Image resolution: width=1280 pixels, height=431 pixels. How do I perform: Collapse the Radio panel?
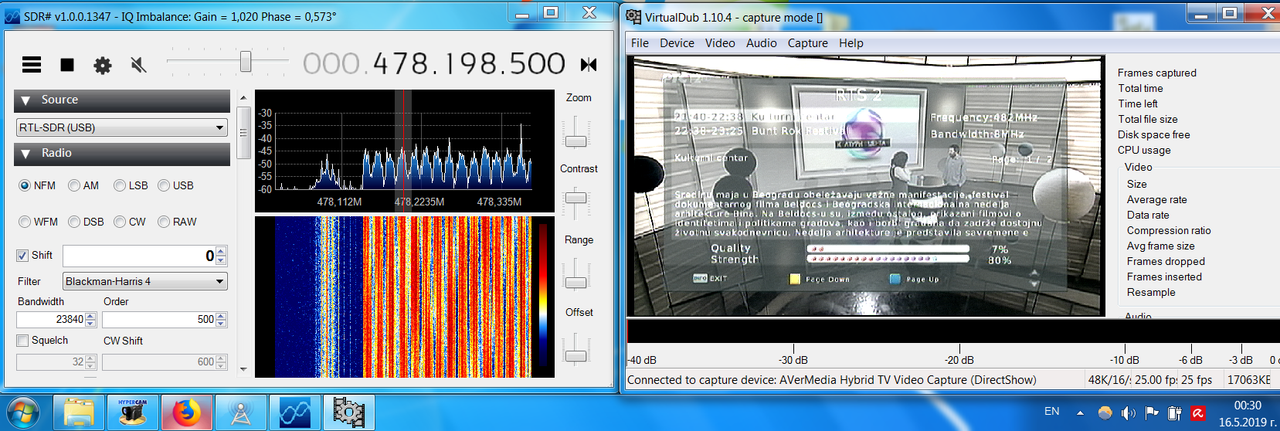[x=122, y=153]
